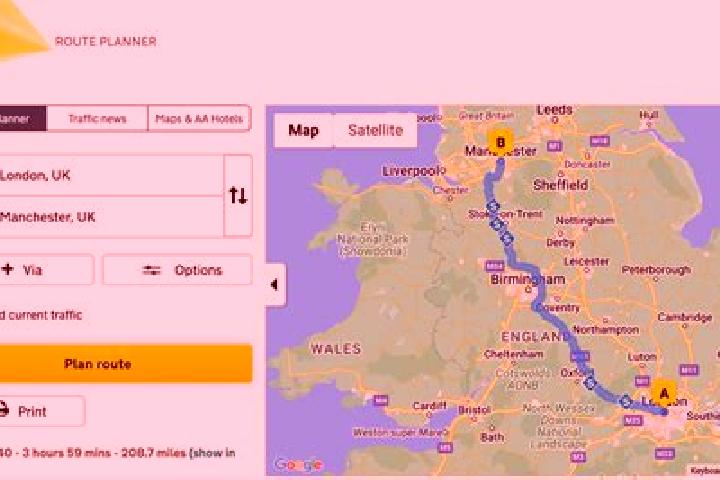
Task: Select the Route planner tab
Action: pos(22,119)
